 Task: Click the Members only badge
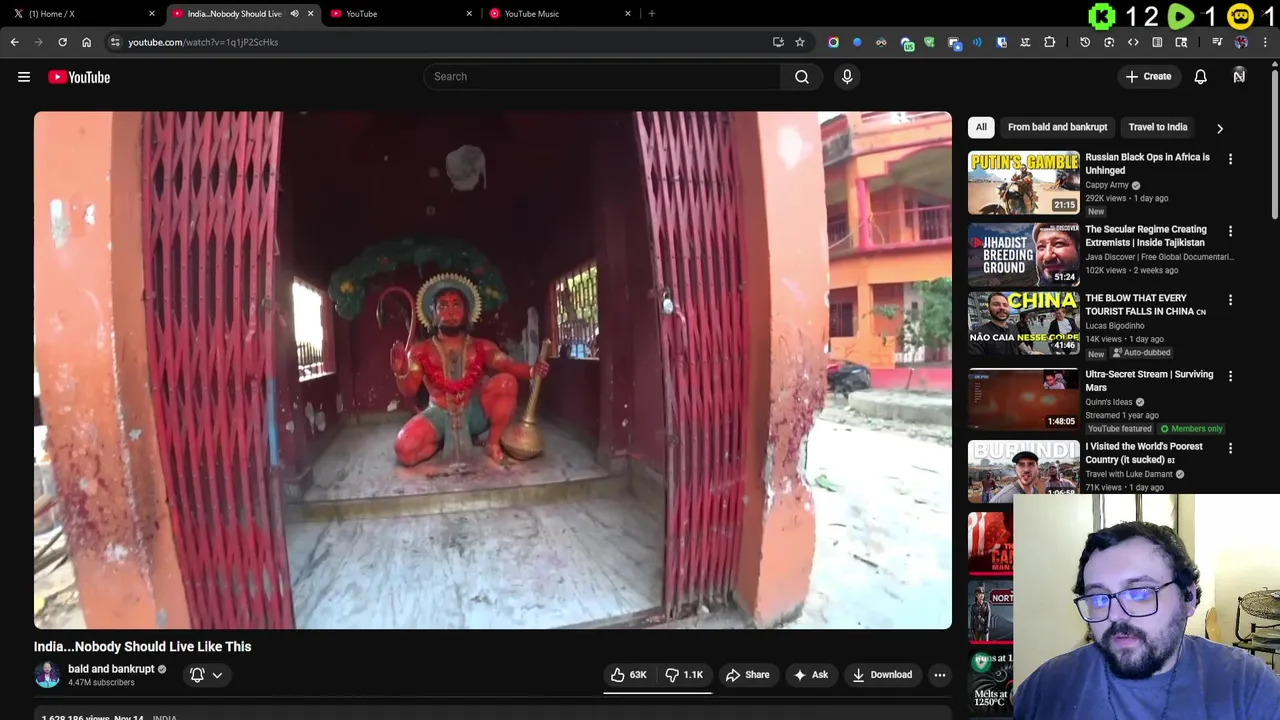(x=1191, y=429)
